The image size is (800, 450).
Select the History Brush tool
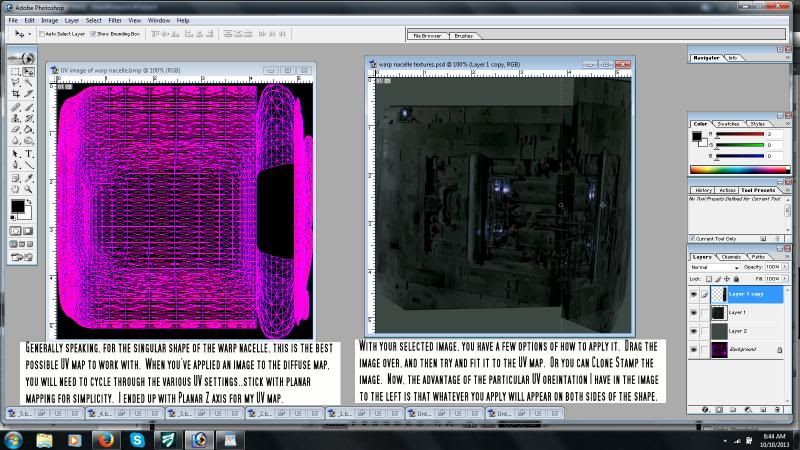[x=29, y=118]
